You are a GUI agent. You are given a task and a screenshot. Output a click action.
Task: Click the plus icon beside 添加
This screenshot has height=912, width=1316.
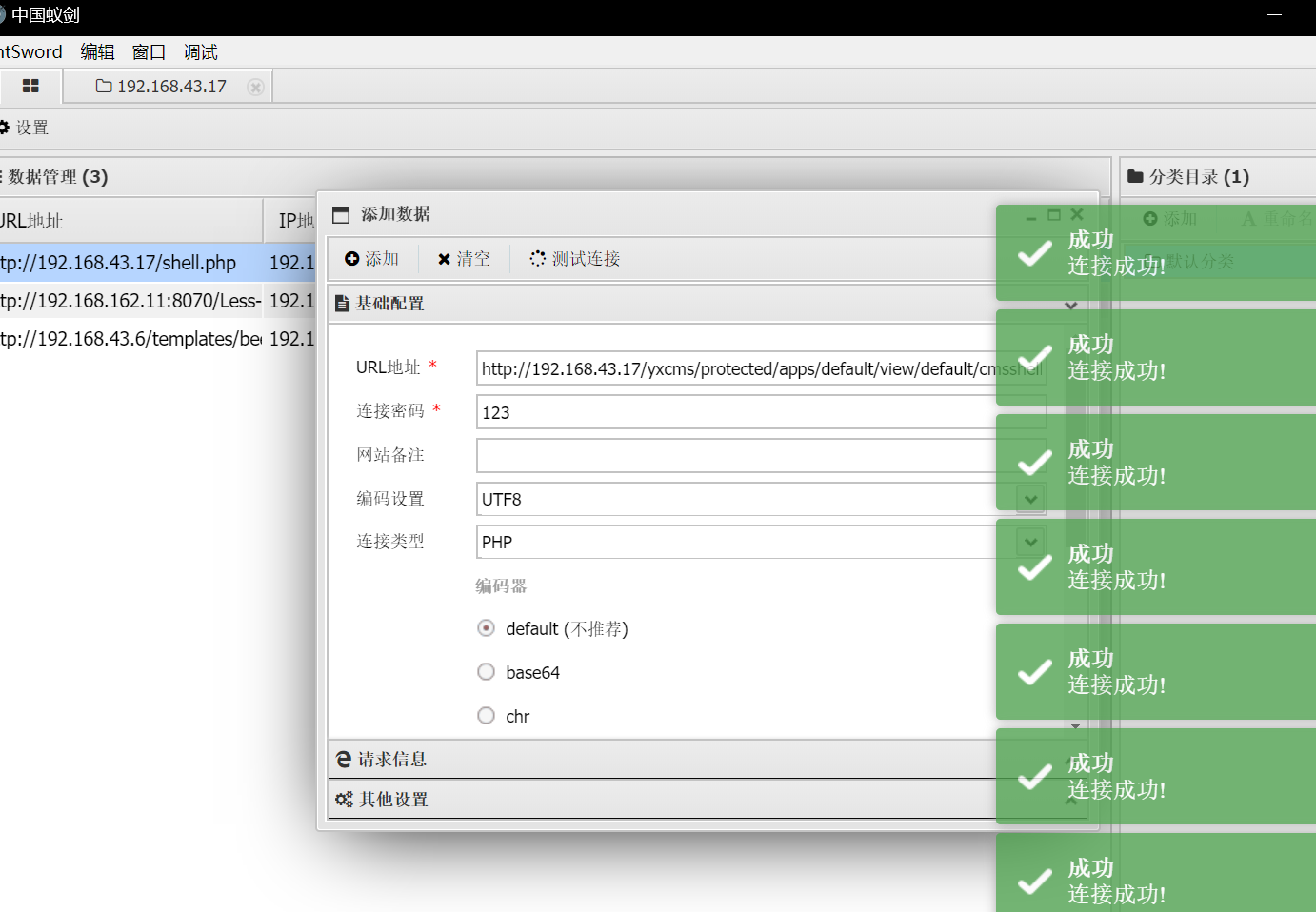pyautogui.click(x=352, y=259)
